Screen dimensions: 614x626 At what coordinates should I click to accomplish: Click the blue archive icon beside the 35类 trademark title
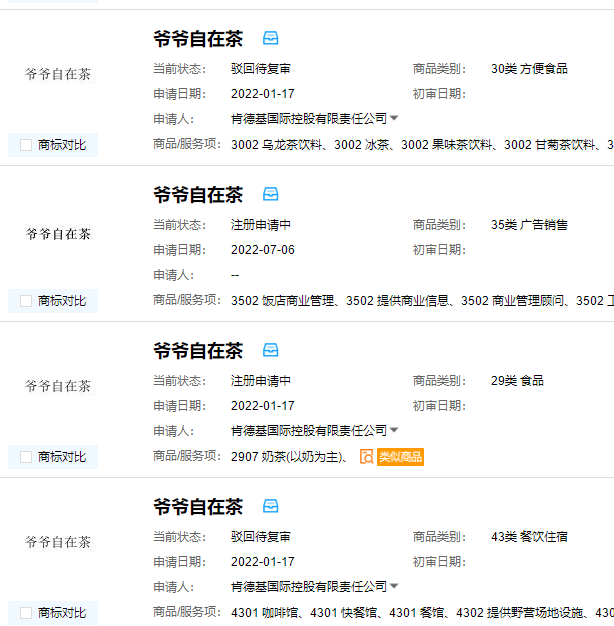(270, 194)
